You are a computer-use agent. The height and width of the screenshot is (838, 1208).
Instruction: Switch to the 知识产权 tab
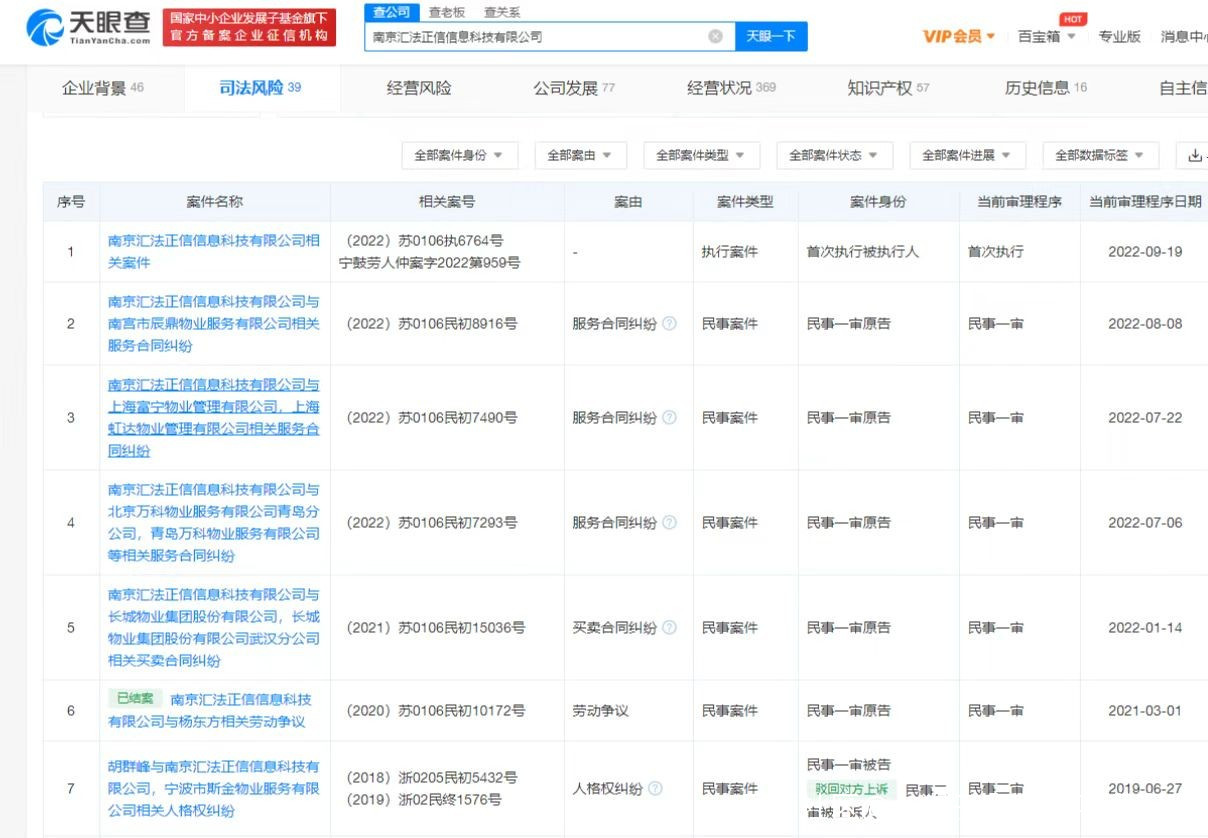click(888, 88)
